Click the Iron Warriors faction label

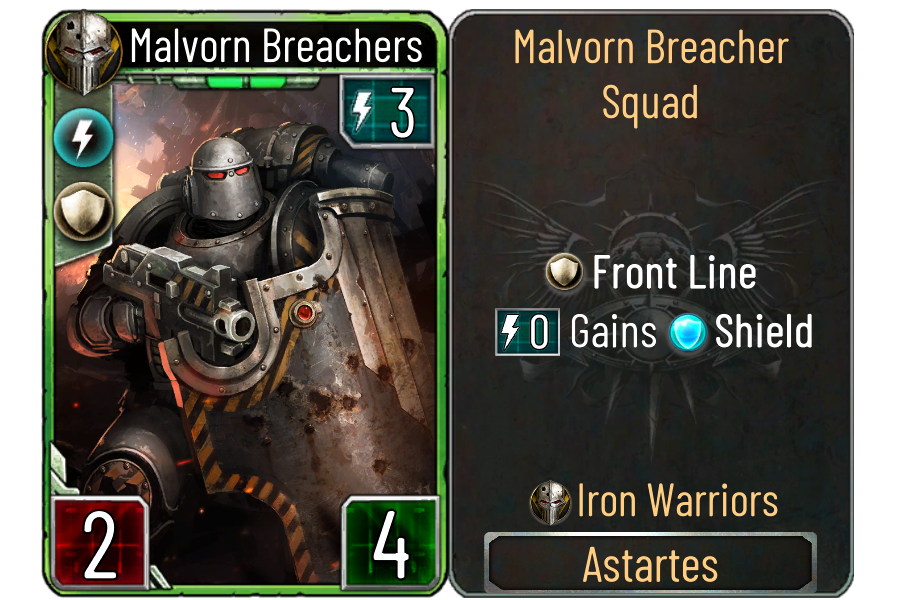(677, 501)
